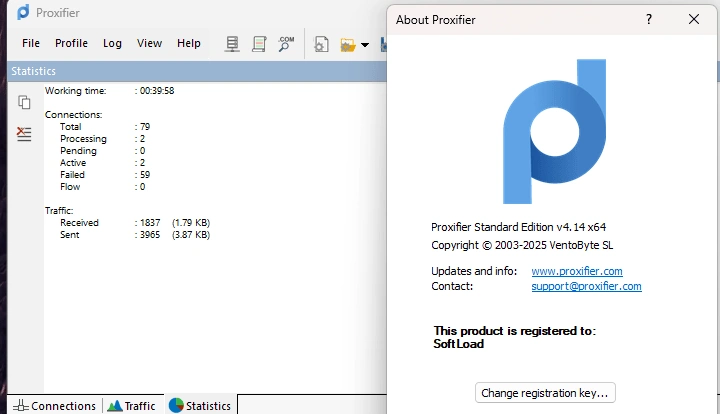Click the Proxifier Standard Edition version text
The image size is (720, 414).
[x=518, y=227]
